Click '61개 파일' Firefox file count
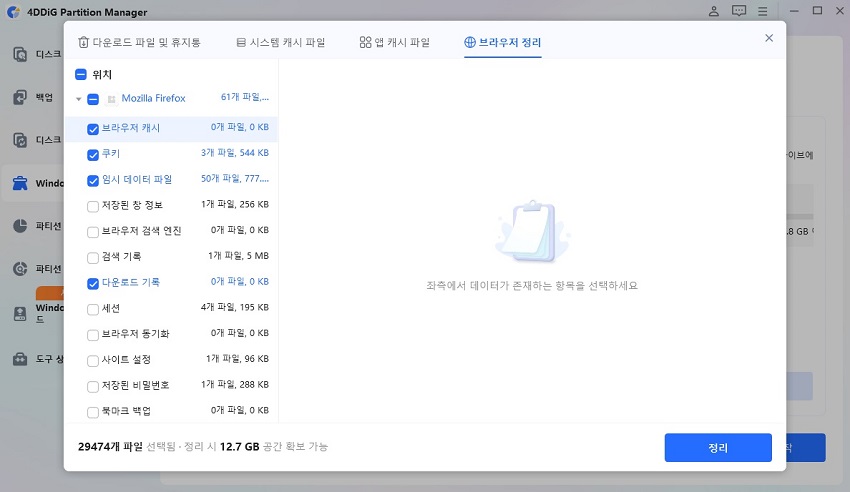 point(244,97)
